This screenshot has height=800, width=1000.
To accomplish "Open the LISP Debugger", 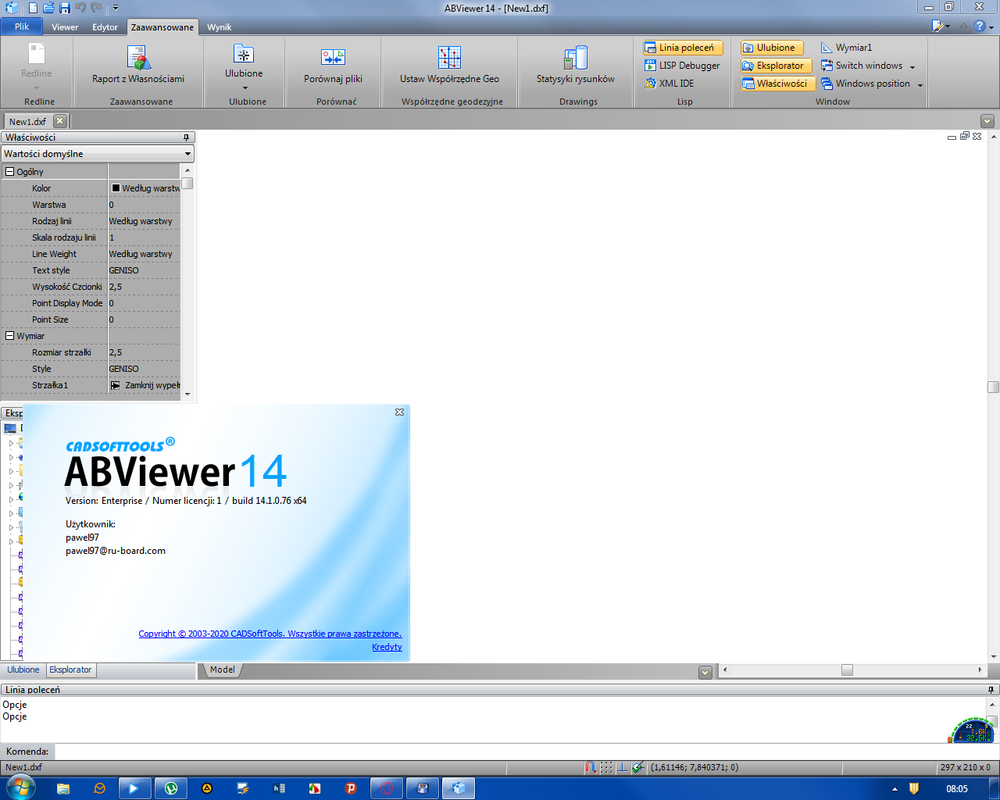I will click(x=682, y=66).
